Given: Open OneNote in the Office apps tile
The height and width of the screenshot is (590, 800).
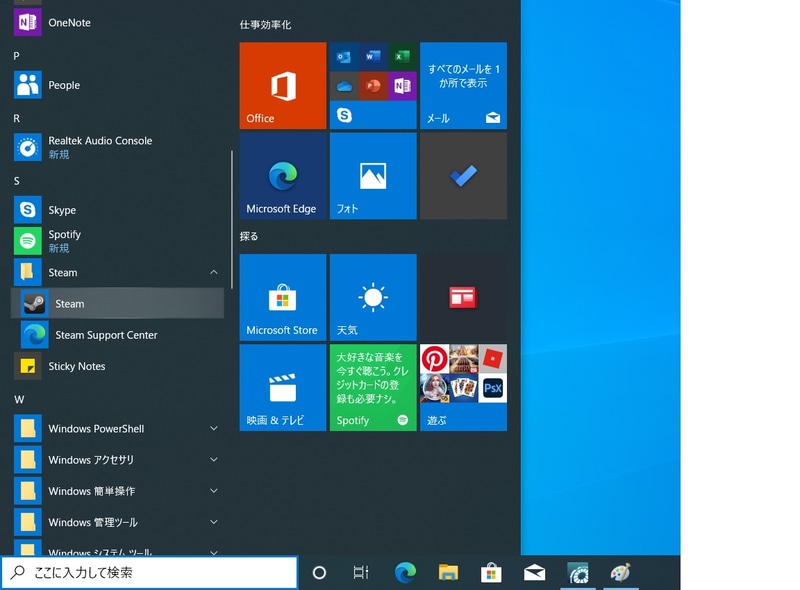Looking at the screenshot, I should 403,86.
